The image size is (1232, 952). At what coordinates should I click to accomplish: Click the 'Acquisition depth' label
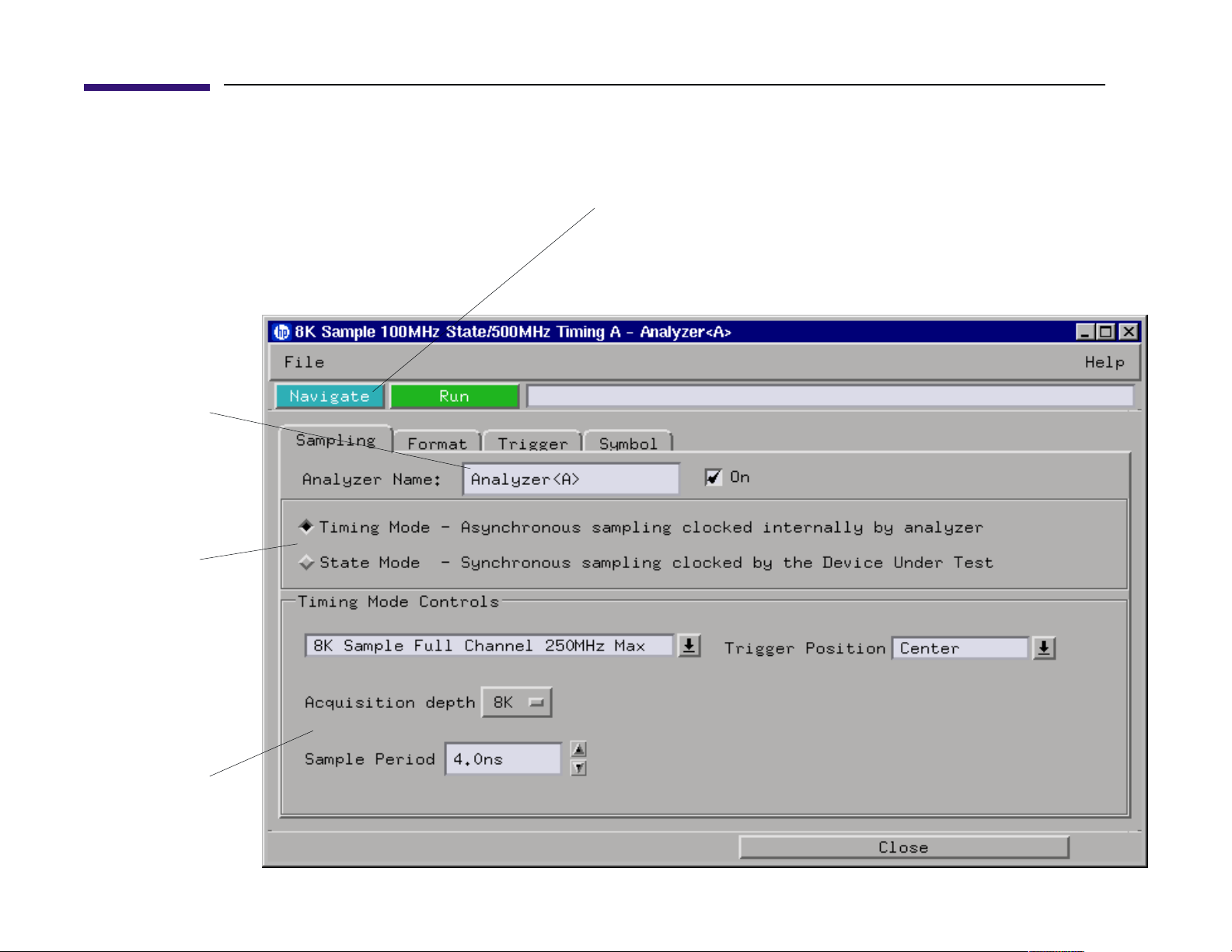click(x=390, y=703)
